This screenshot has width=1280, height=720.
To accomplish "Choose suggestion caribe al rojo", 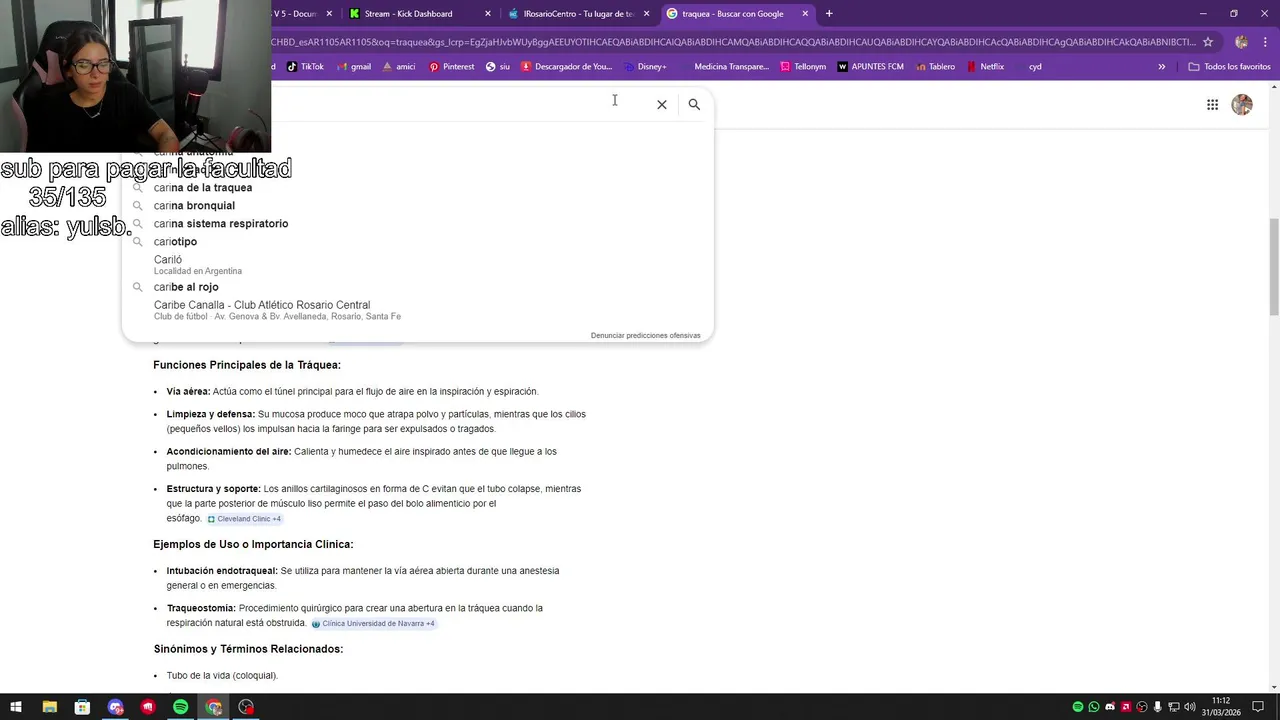I will click(x=418, y=287).
